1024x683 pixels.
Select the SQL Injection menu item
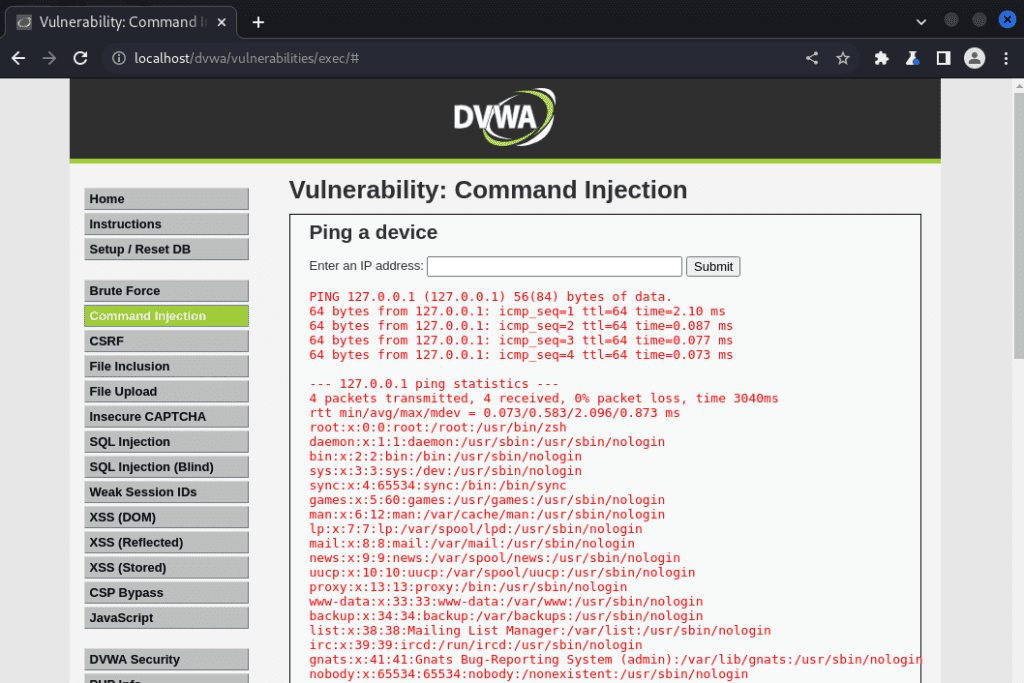point(167,441)
